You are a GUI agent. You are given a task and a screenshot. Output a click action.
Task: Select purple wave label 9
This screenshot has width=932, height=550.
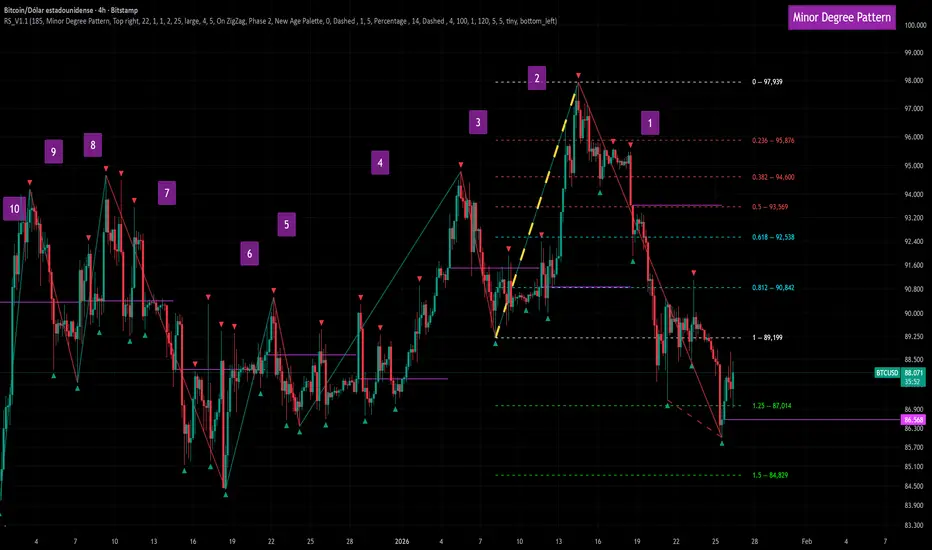(53, 152)
